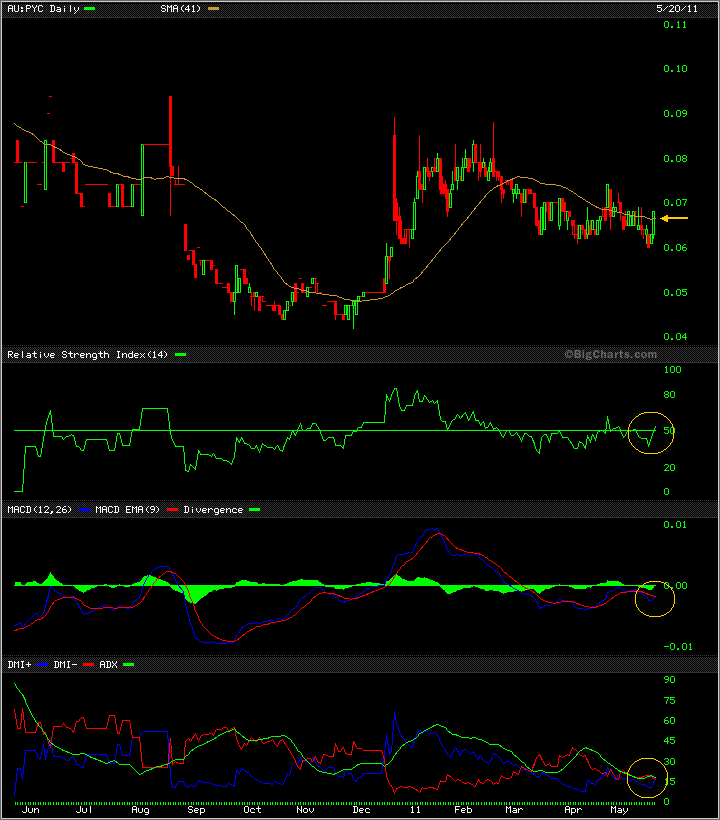Click the Jul month label on time axis
This screenshot has height=820, width=720.
click(x=84, y=810)
